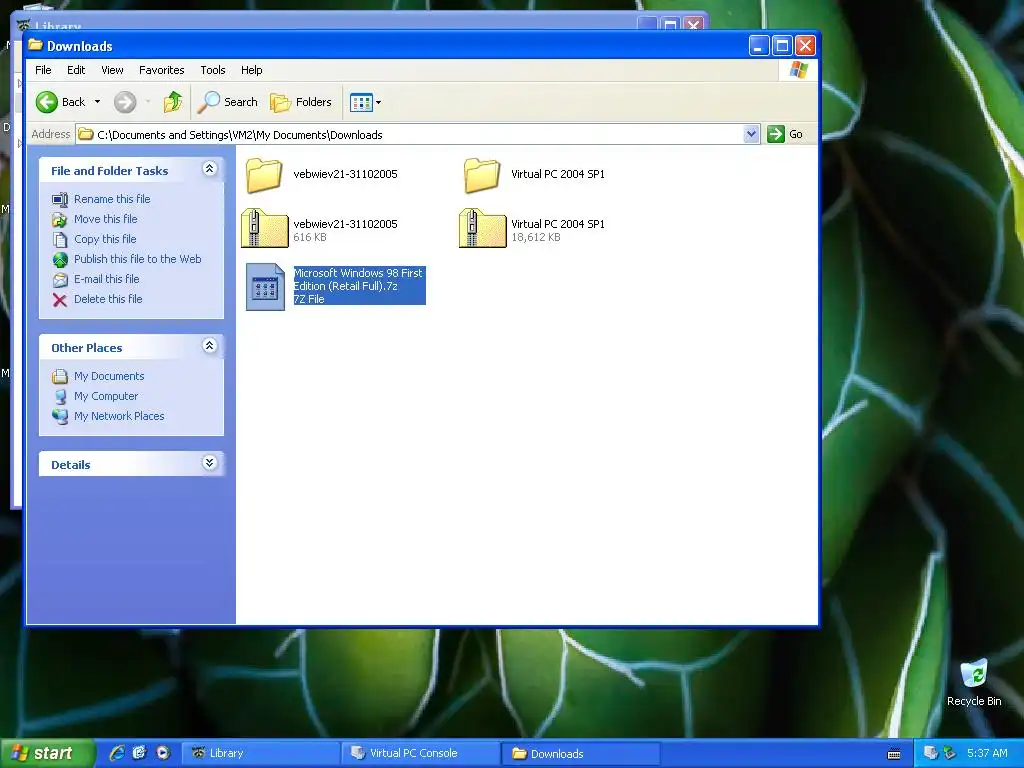Expand the Details panel
This screenshot has width=1024, height=768.
pos(210,463)
